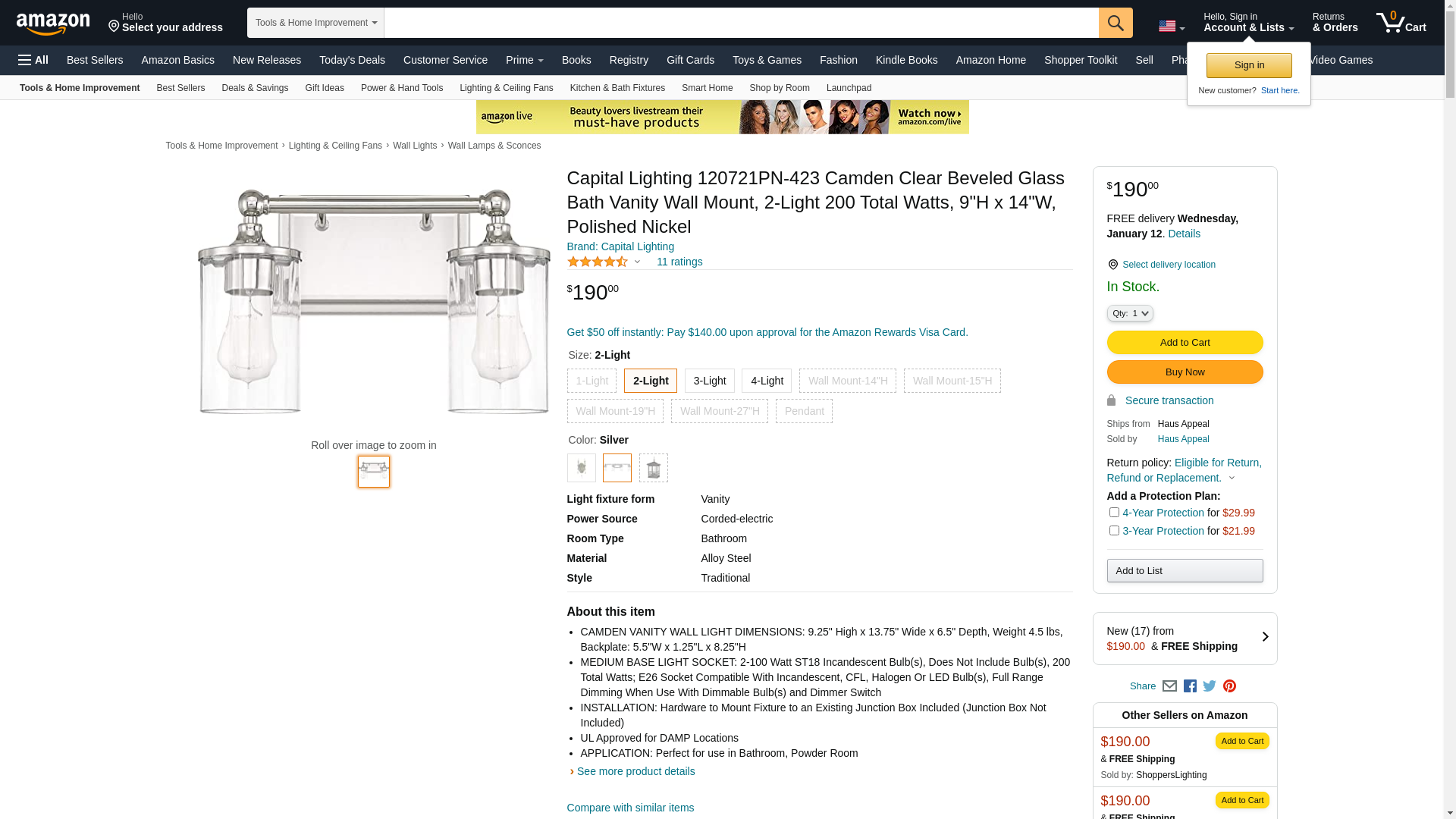Expand the search category dropdown
The image size is (1456, 819).
pyautogui.click(x=315, y=23)
